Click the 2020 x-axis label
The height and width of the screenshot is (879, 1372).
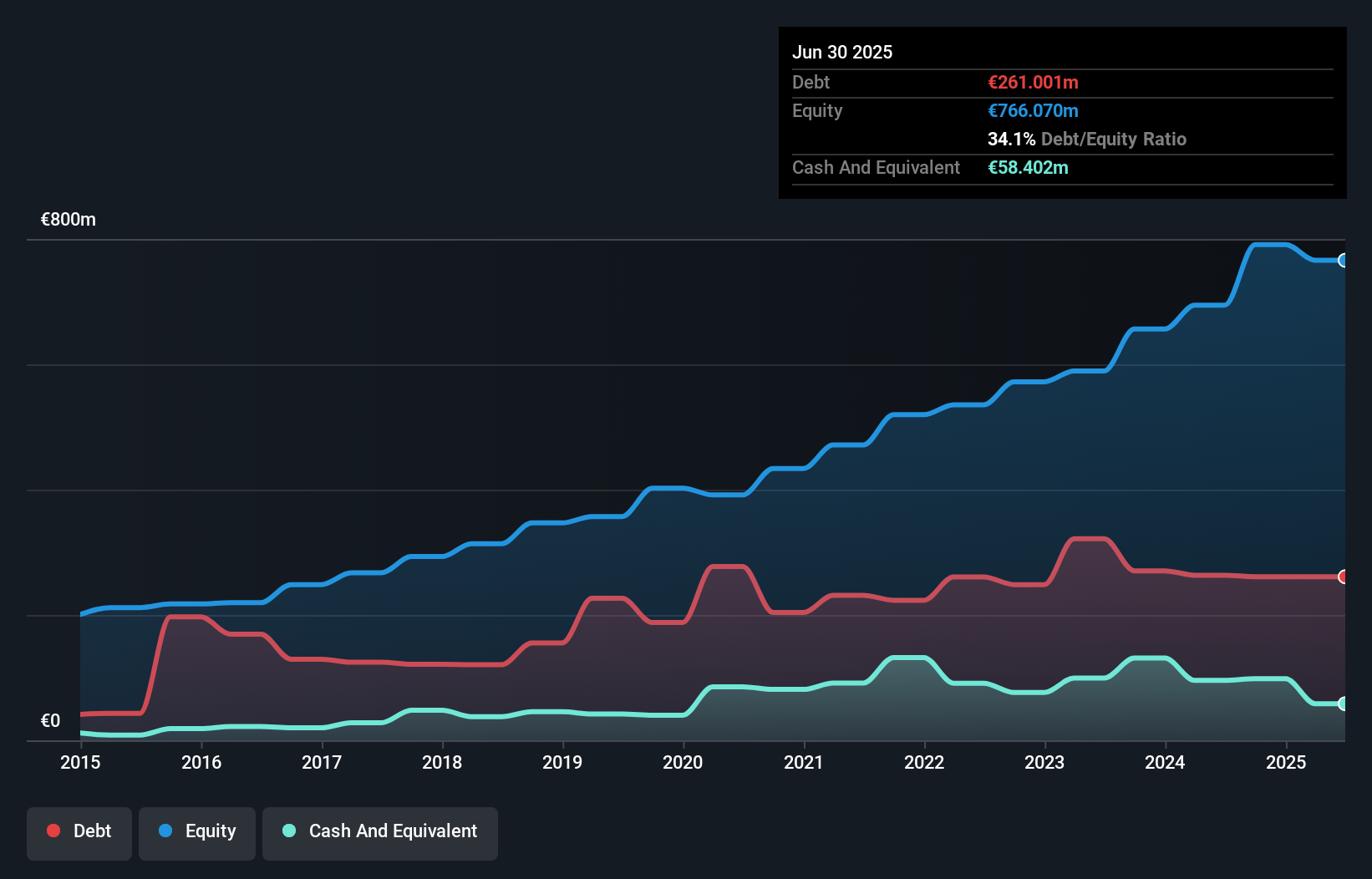683,762
